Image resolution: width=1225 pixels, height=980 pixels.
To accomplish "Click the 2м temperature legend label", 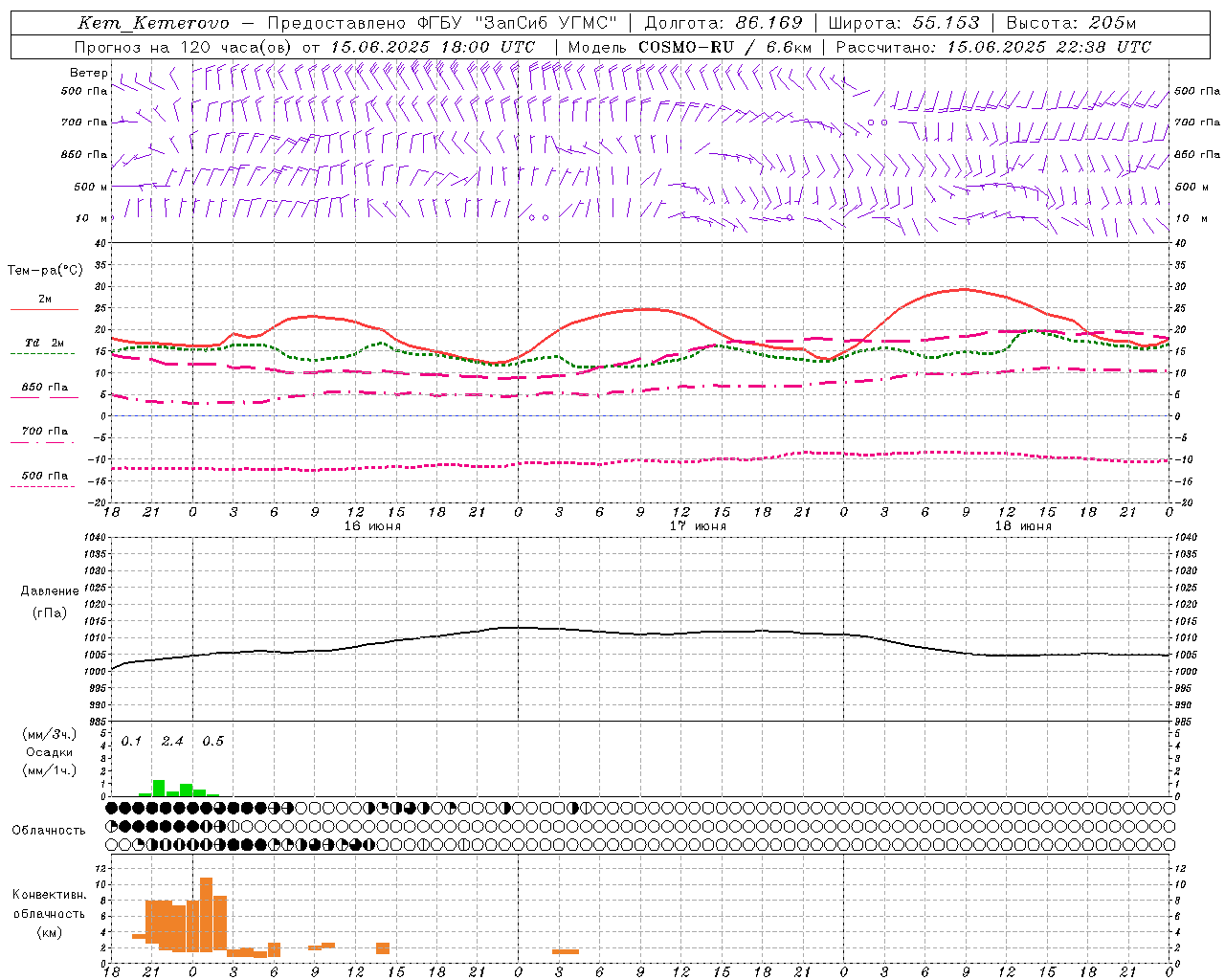I will click(45, 299).
